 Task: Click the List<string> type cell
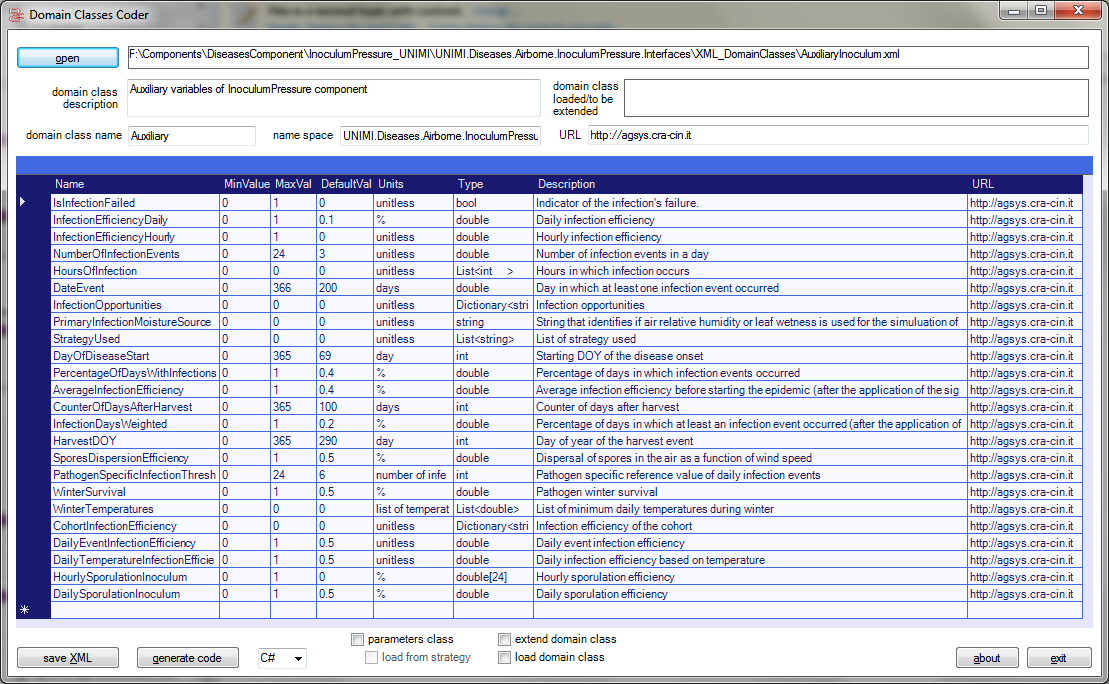[494, 339]
